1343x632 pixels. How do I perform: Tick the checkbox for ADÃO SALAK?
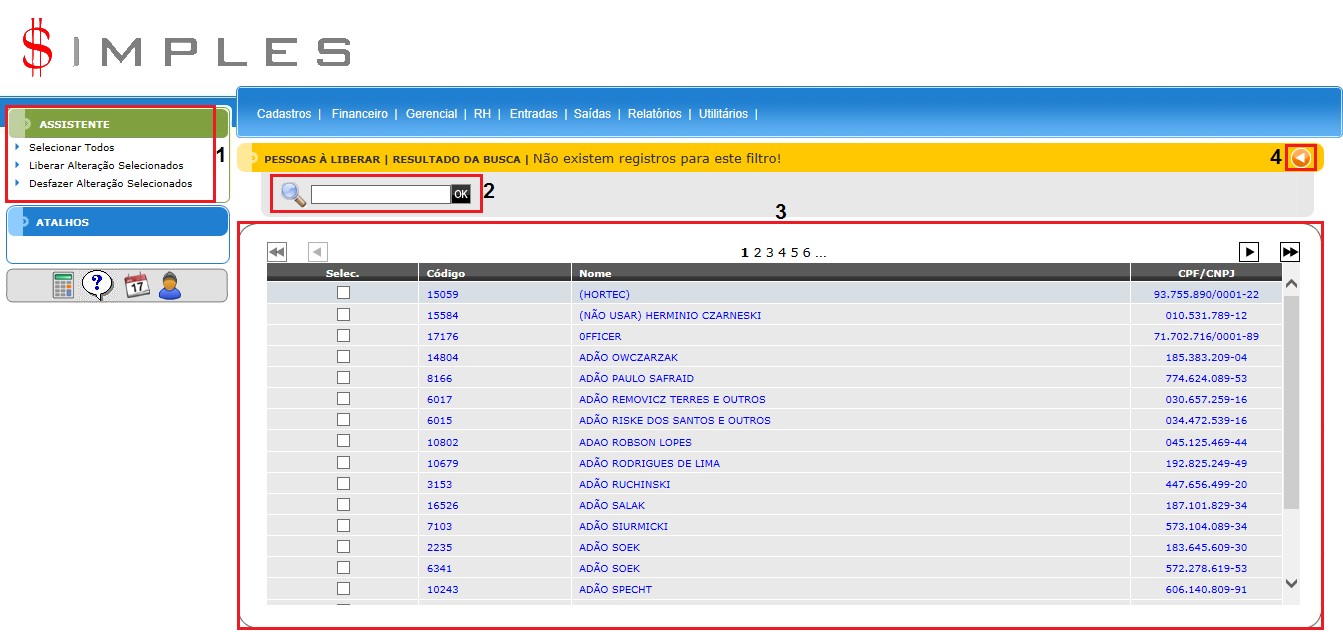click(343, 505)
